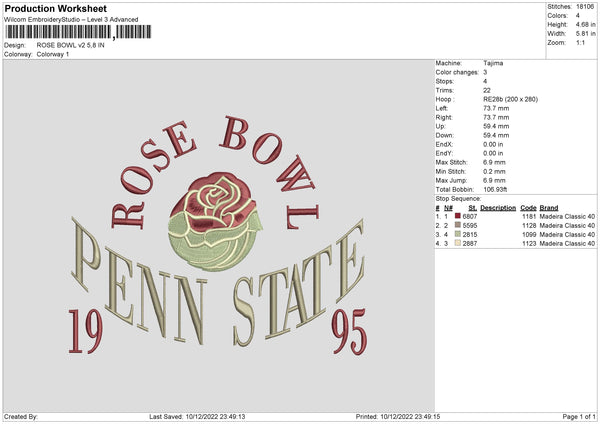Click code 1123 in stop sequence
The height and width of the screenshot is (424, 600).
point(529,244)
